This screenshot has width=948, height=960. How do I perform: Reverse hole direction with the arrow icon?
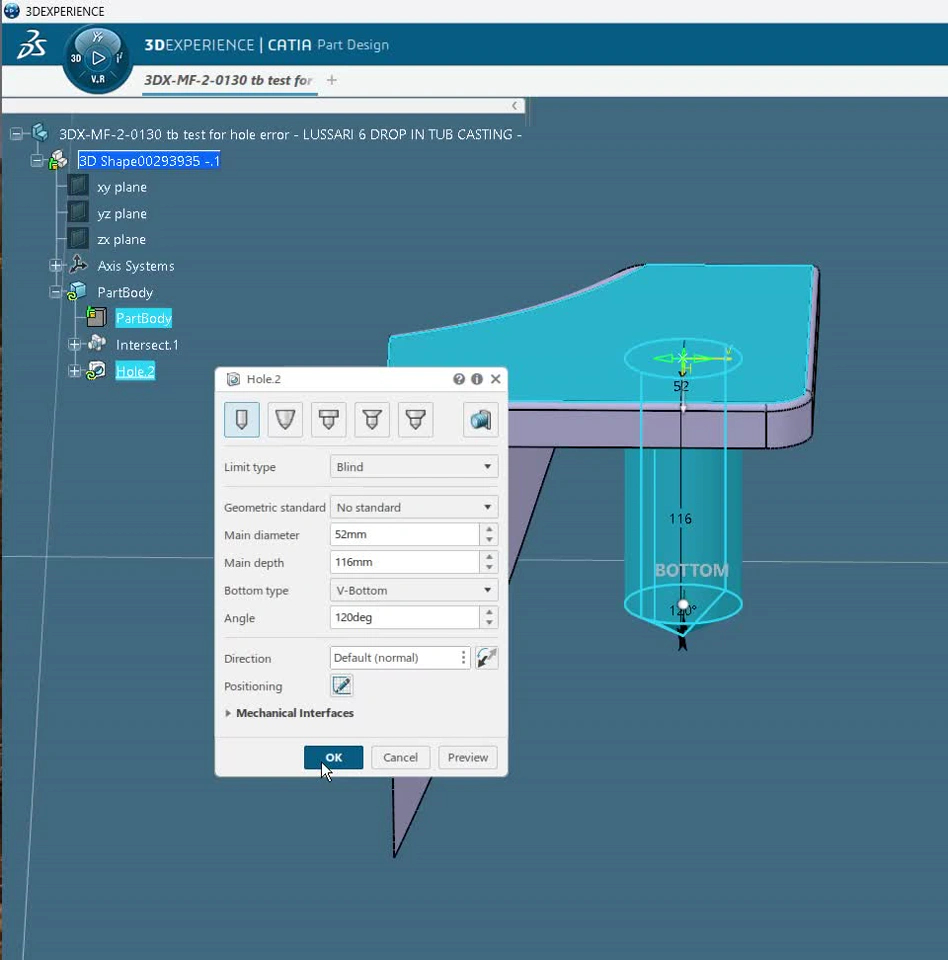pyautogui.click(x=487, y=658)
